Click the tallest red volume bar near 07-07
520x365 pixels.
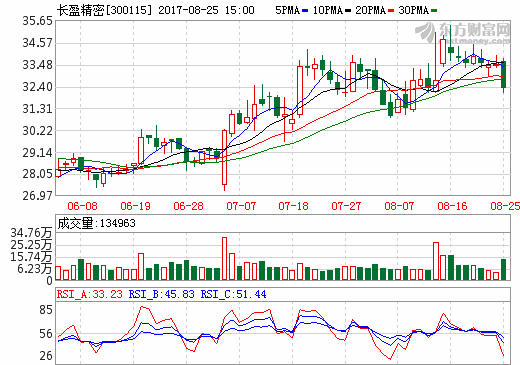(224, 259)
